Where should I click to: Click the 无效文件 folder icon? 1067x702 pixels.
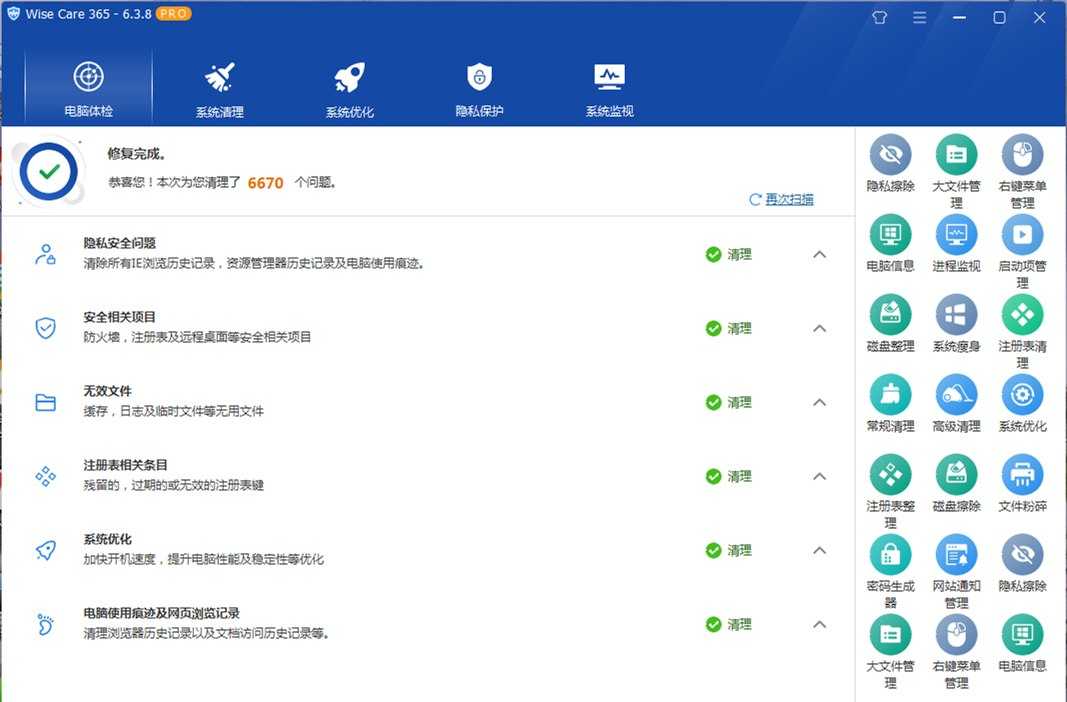point(45,402)
